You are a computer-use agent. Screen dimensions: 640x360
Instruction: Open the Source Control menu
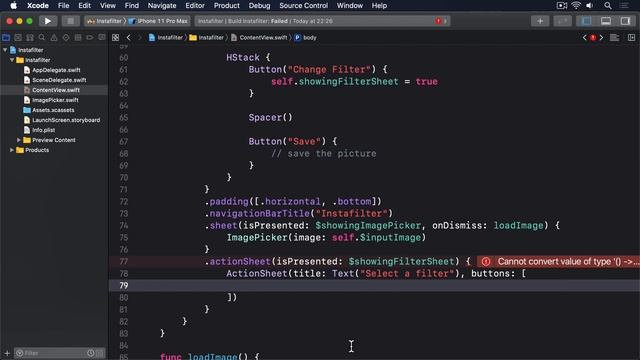coord(303,6)
